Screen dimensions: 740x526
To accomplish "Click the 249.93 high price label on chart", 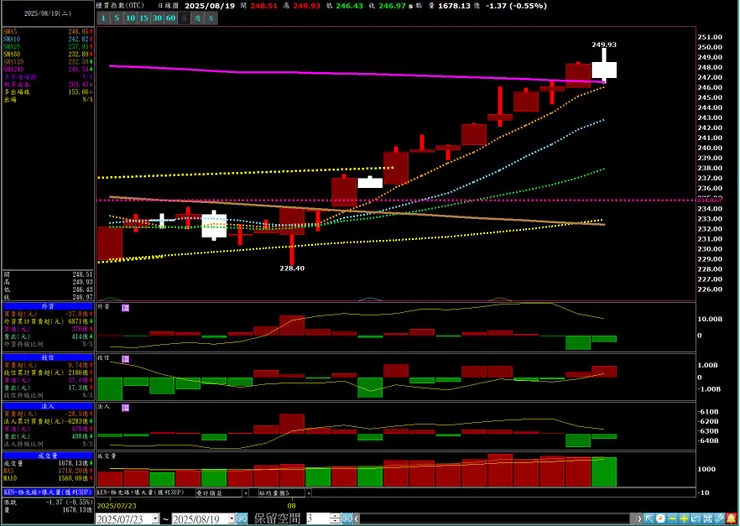I will pos(604,44).
